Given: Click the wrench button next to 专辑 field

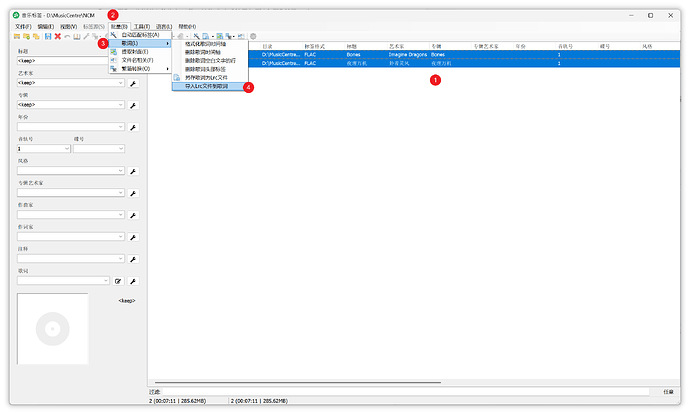Looking at the screenshot, I should point(133,105).
